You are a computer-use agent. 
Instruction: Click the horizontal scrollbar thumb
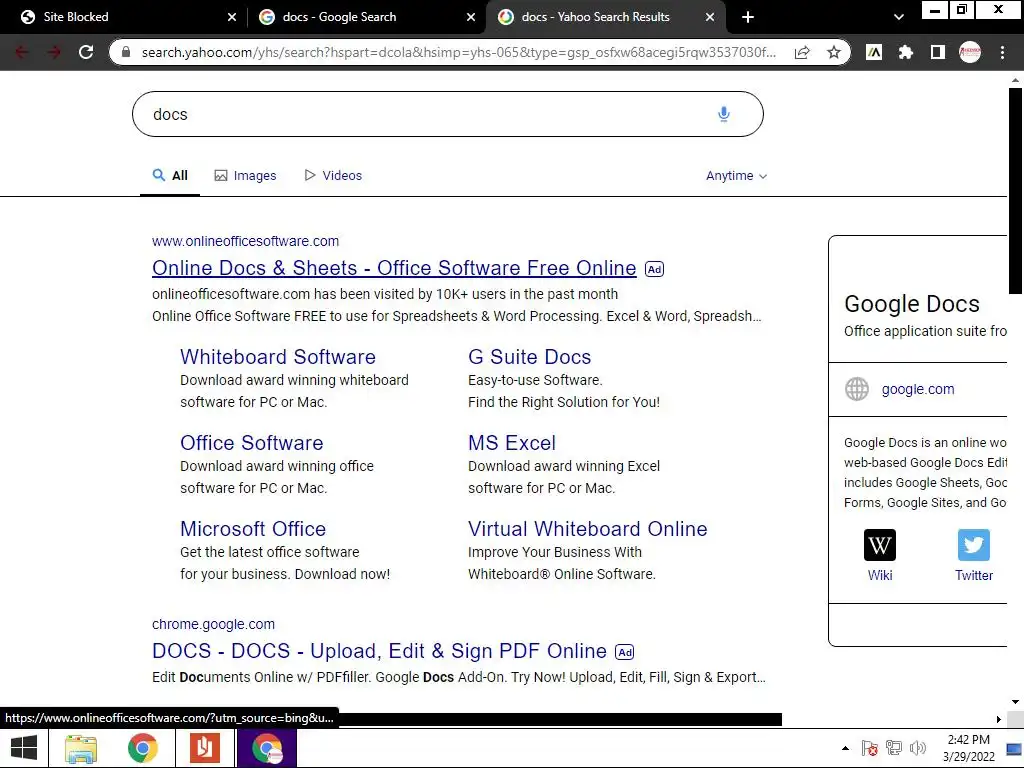560,719
